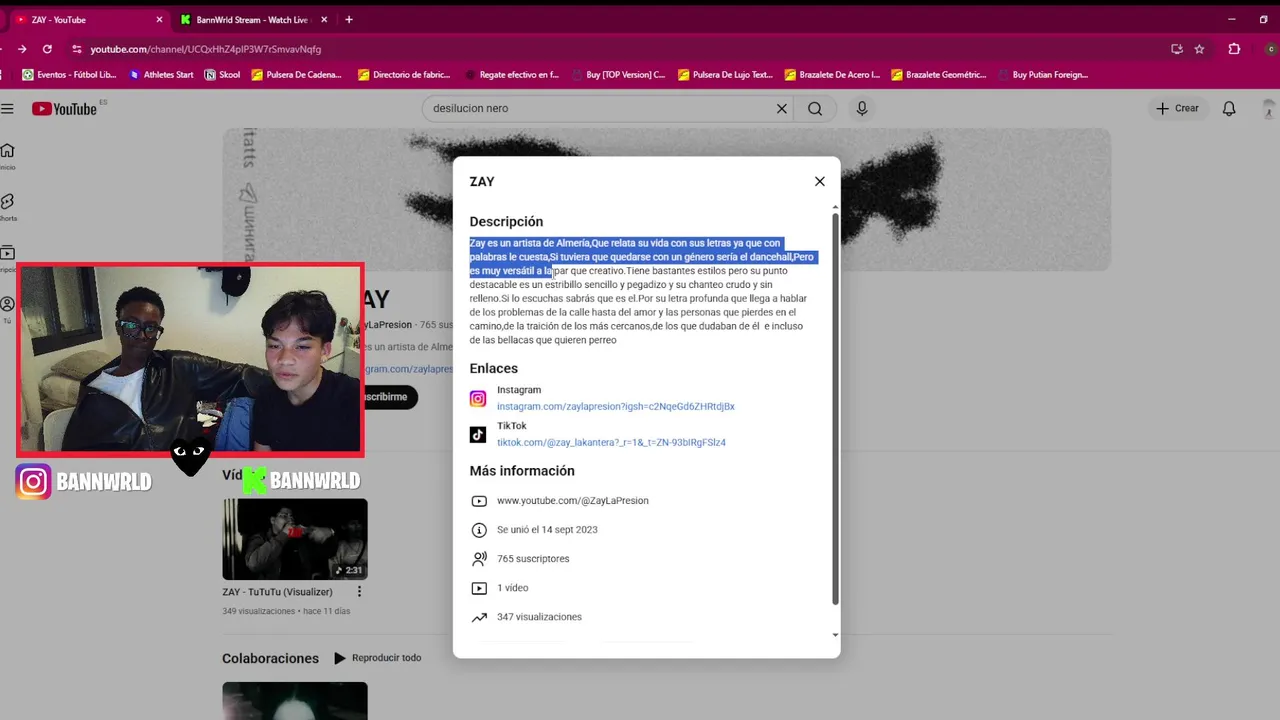Image resolution: width=1280 pixels, height=720 pixels.
Task: Open the YouTube hamburger guide menu
Action: (7, 108)
